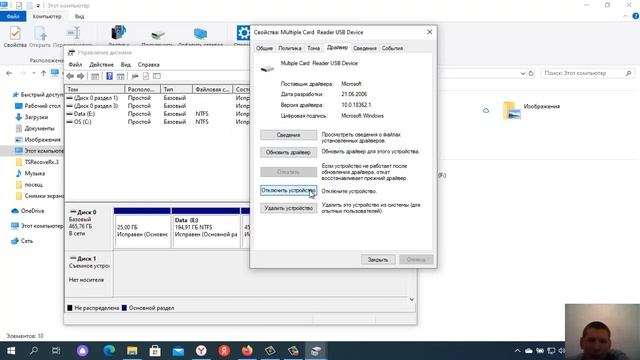This screenshot has width=640, height=360.
Task: Open Explorer help question mark icon
Action: point(636,16)
